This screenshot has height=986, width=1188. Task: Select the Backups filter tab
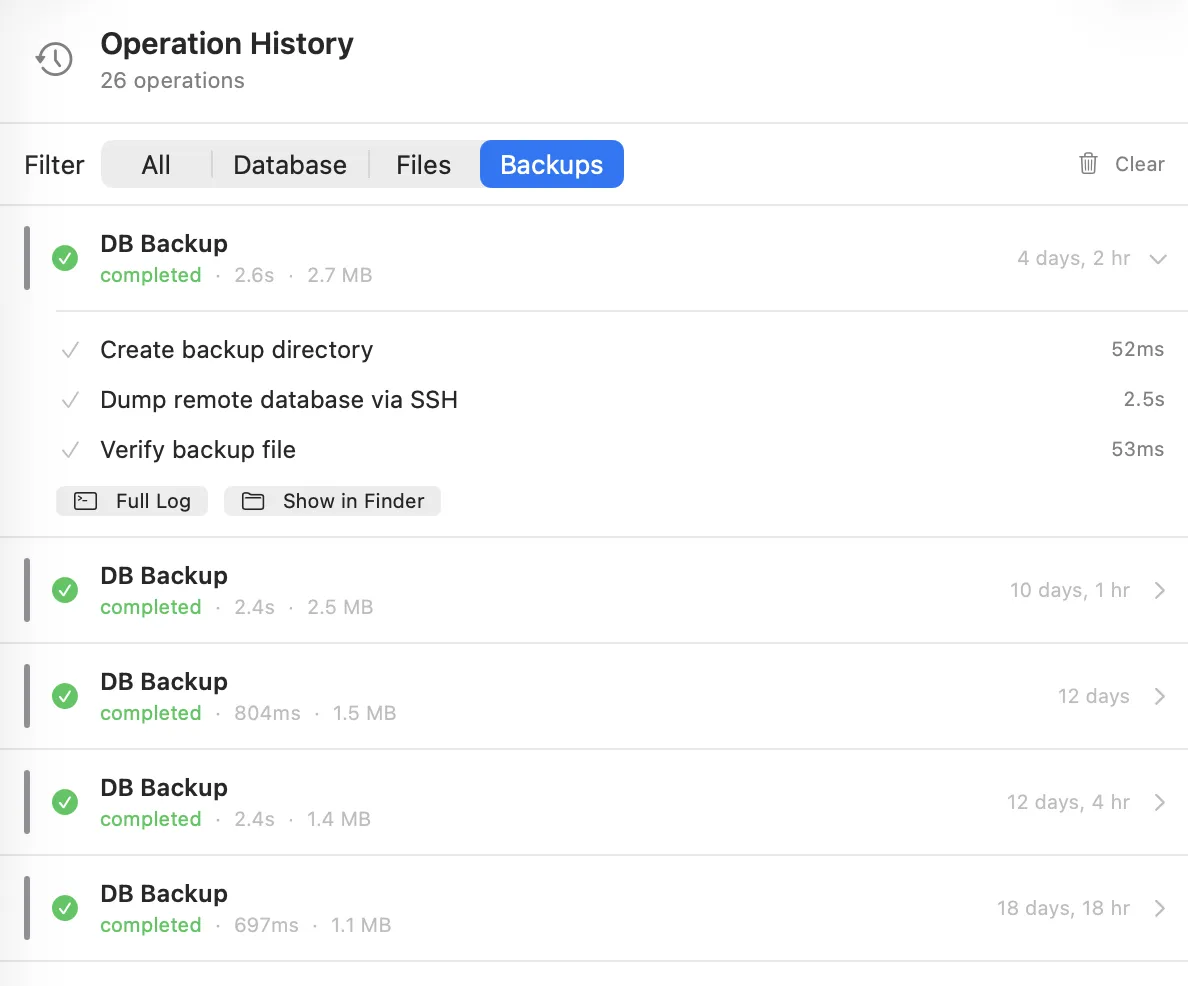(x=552, y=164)
